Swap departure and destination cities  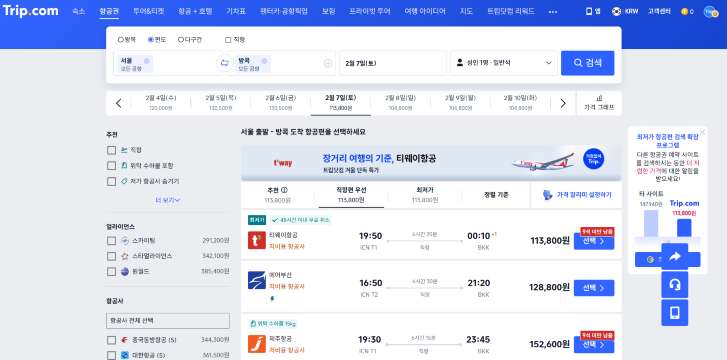click(x=224, y=63)
